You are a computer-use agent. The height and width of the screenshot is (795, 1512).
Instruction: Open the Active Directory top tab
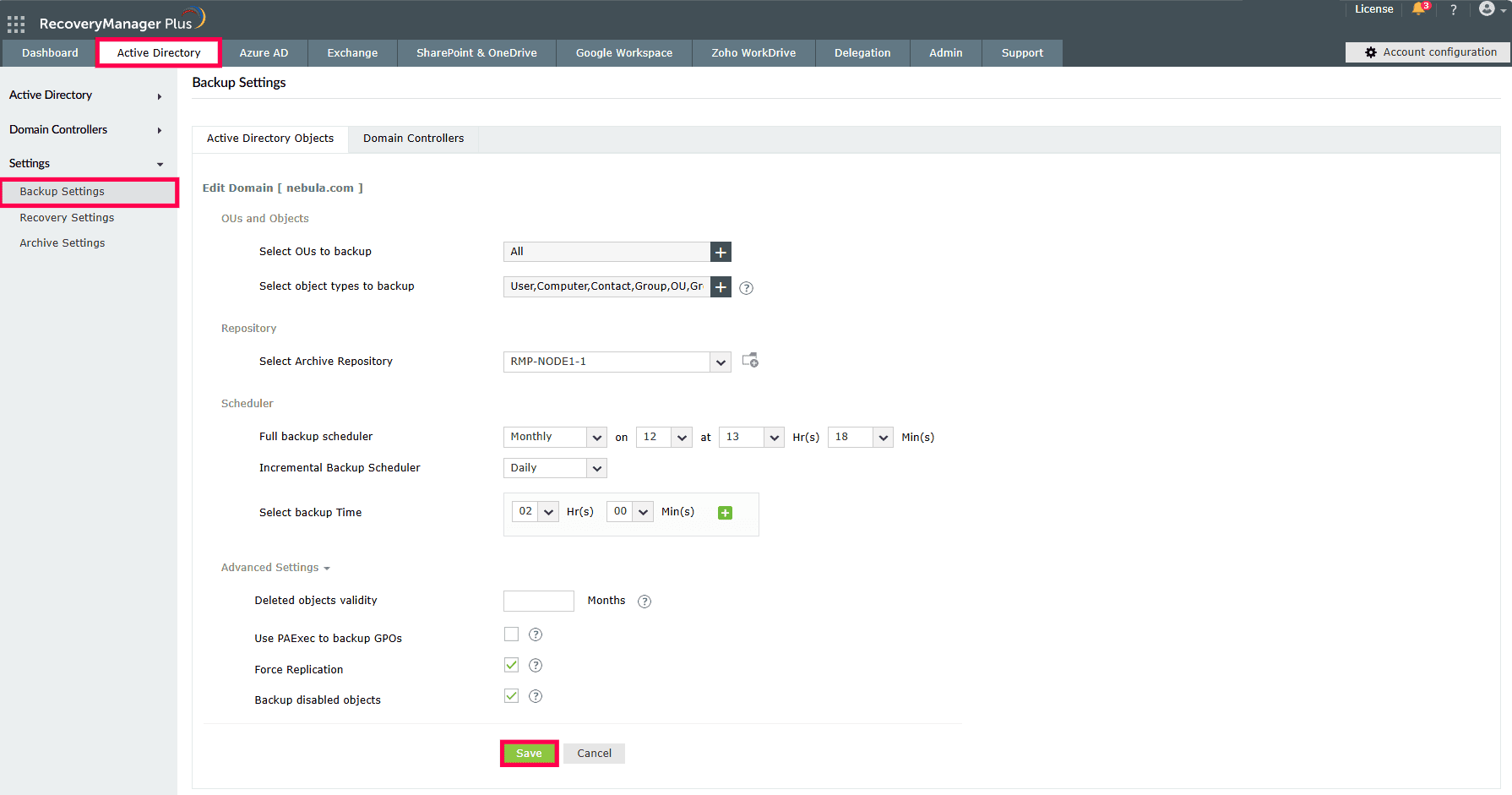pyautogui.click(x=159, y=52)
